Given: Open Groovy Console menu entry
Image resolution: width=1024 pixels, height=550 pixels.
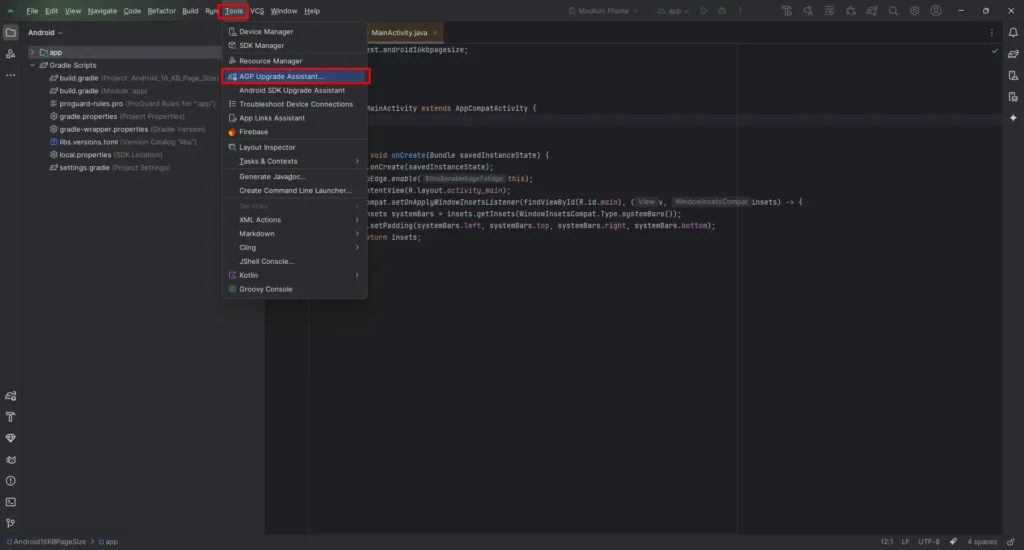Looking at the screenshot, I should tap(295, 289).
